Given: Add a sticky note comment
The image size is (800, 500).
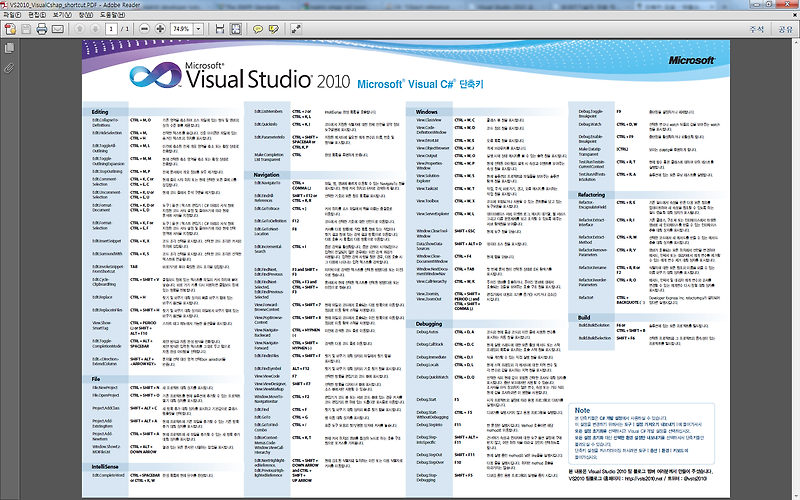Looking at the screenshot, I should pos(258,29).
